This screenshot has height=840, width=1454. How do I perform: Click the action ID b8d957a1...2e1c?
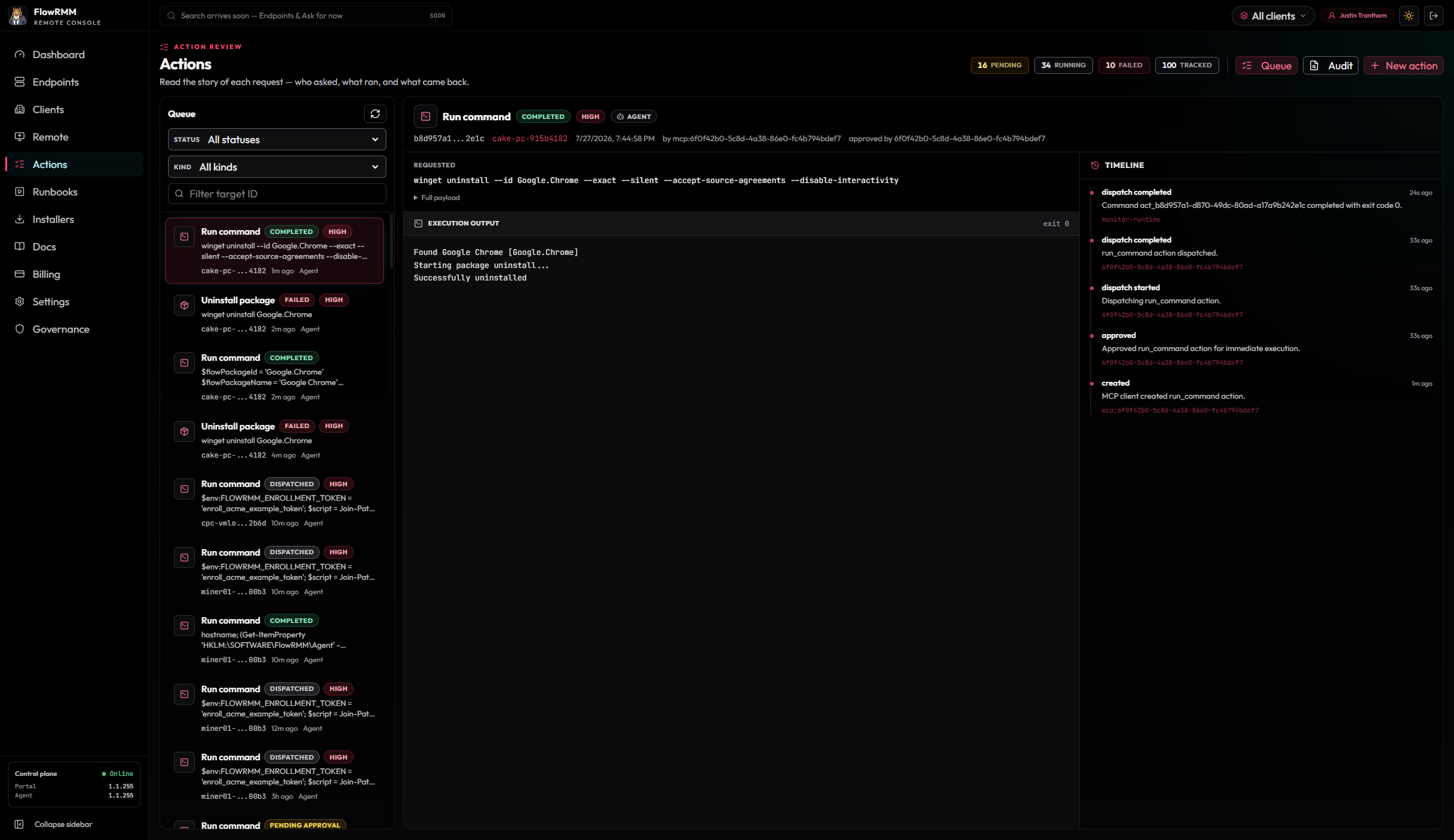(x=448, y=139)
